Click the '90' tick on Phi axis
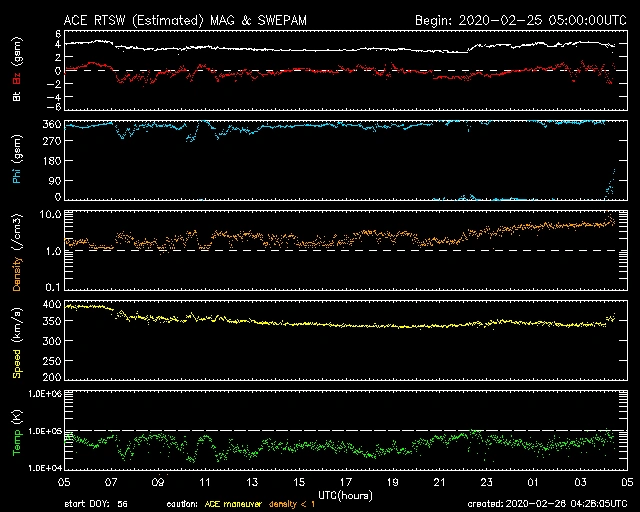Image resolution: width=640 pixels, height=512 pixels. [x=55, y=180]
